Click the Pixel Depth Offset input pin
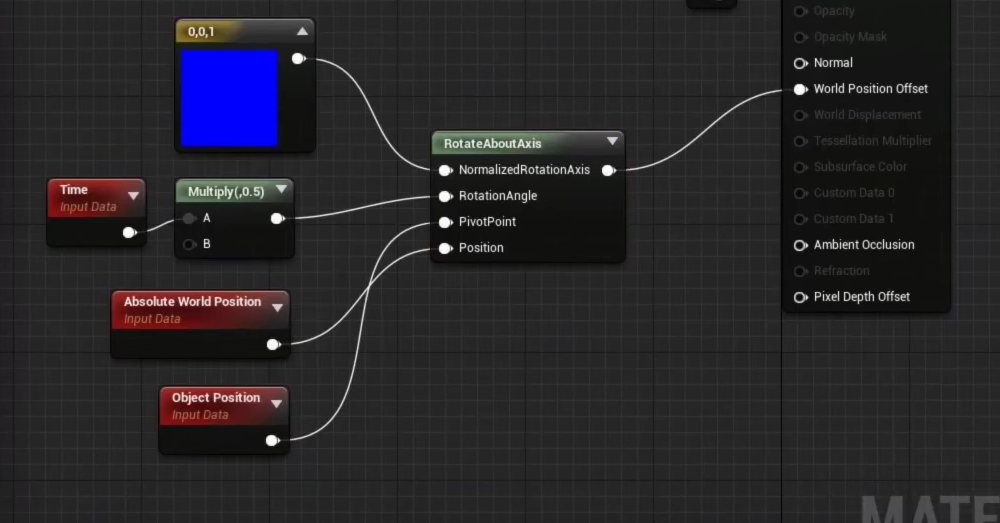The height and width of the screenshot is (523, 1000). 800,297
